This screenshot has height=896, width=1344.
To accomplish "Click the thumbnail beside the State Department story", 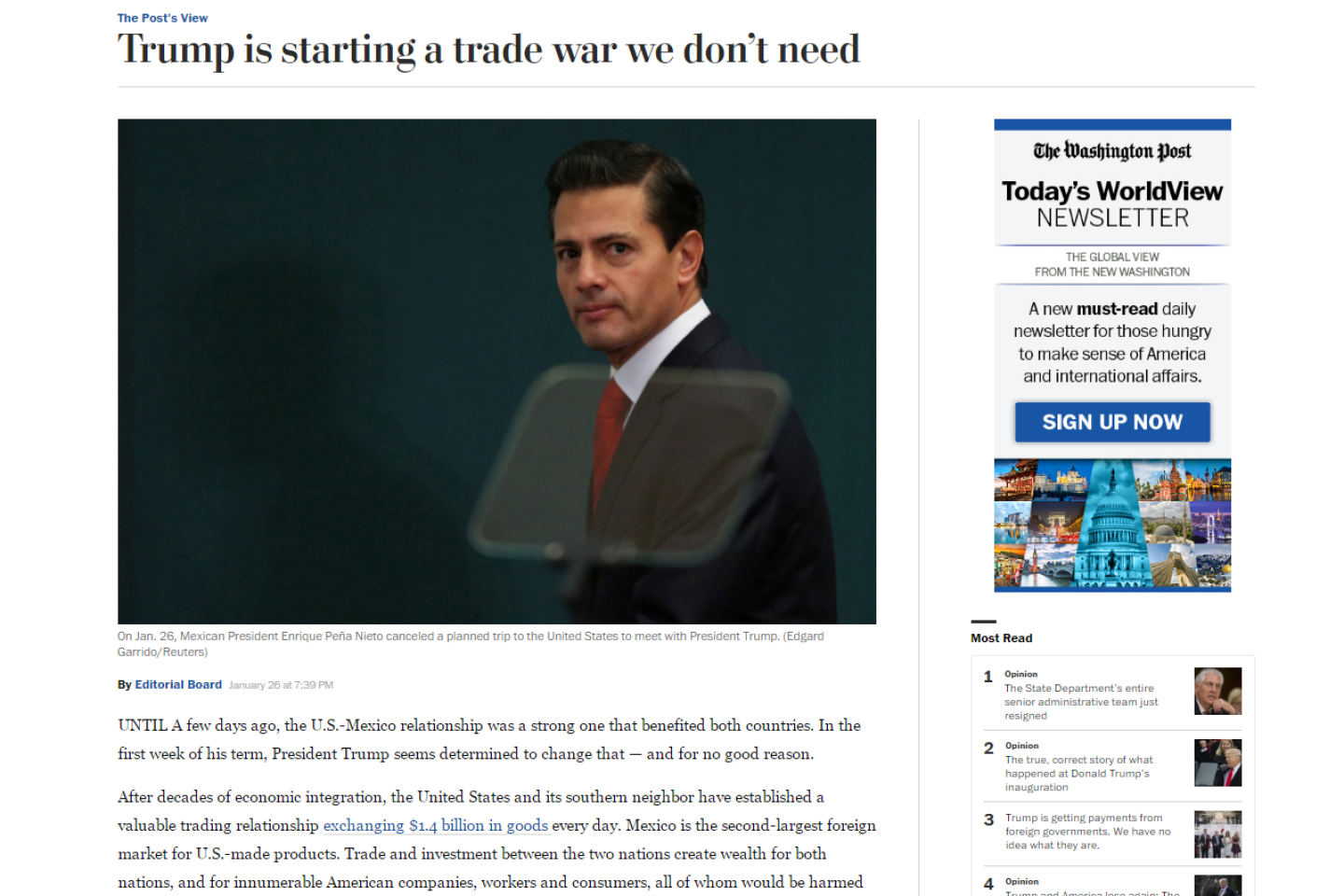I will [1217, 692].
